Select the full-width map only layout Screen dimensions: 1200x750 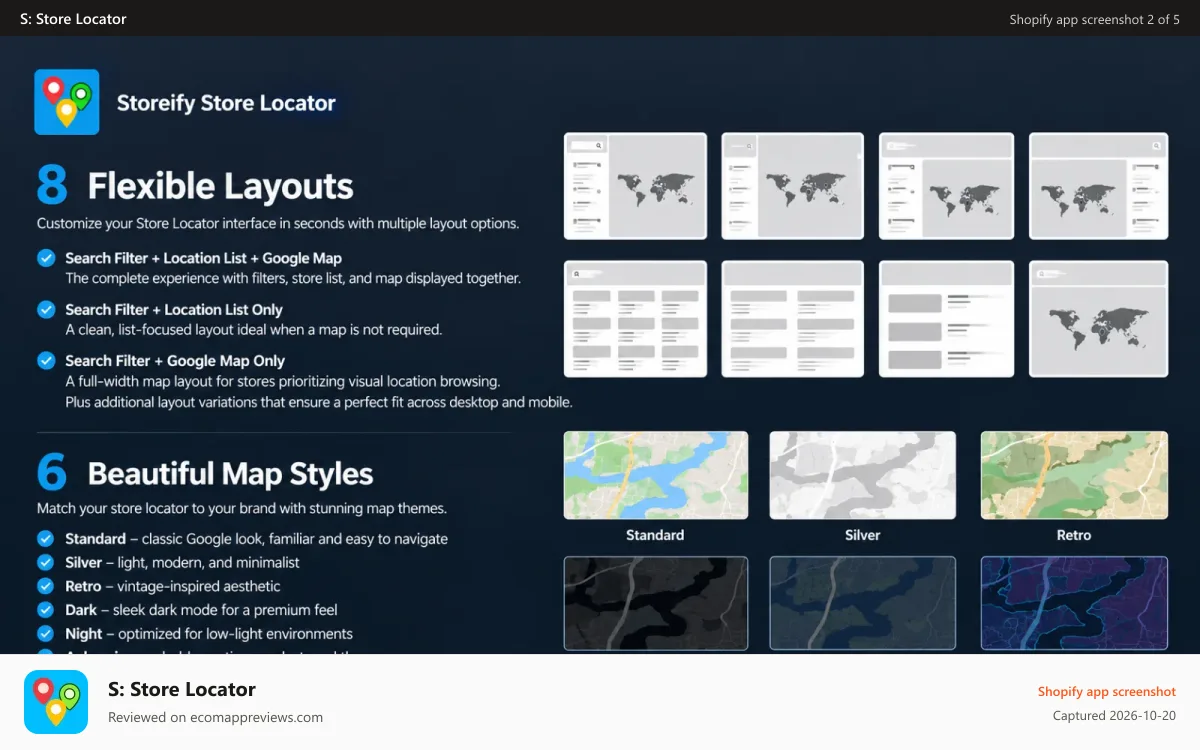(x=1098, y=319)
